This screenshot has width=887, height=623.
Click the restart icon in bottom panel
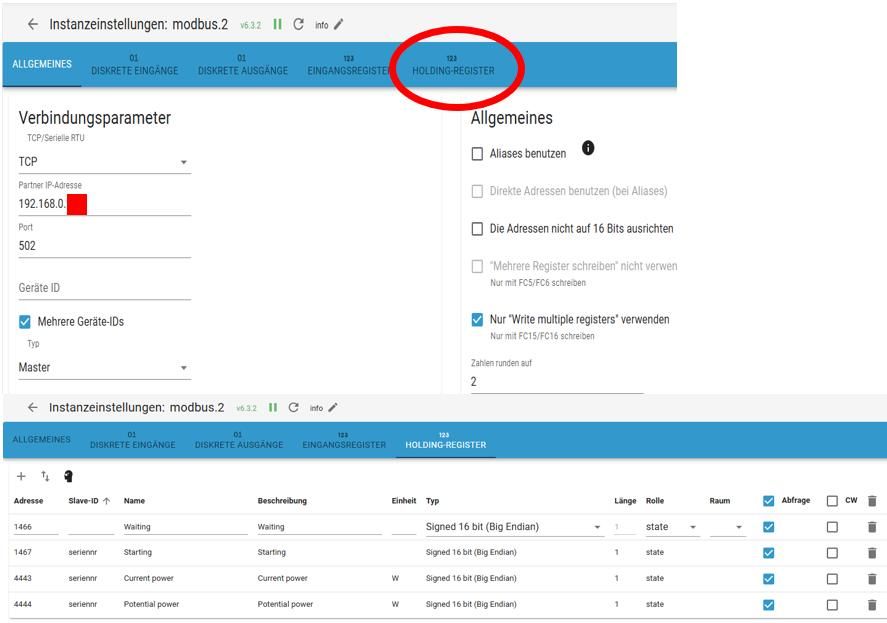click(x=293, y=407)
